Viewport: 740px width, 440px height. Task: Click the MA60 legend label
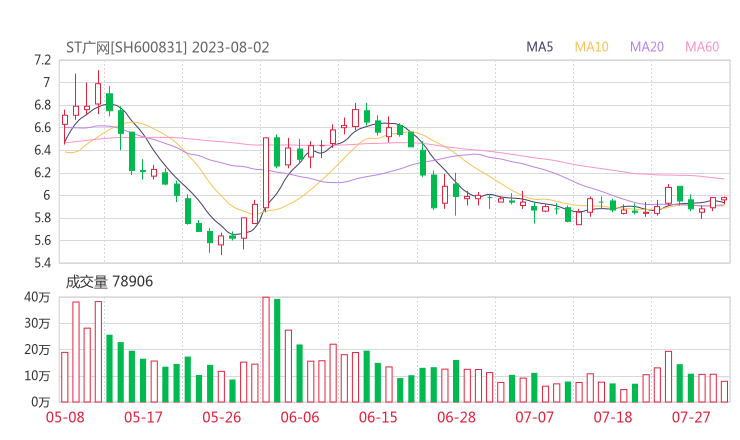[x=702, y=47]
